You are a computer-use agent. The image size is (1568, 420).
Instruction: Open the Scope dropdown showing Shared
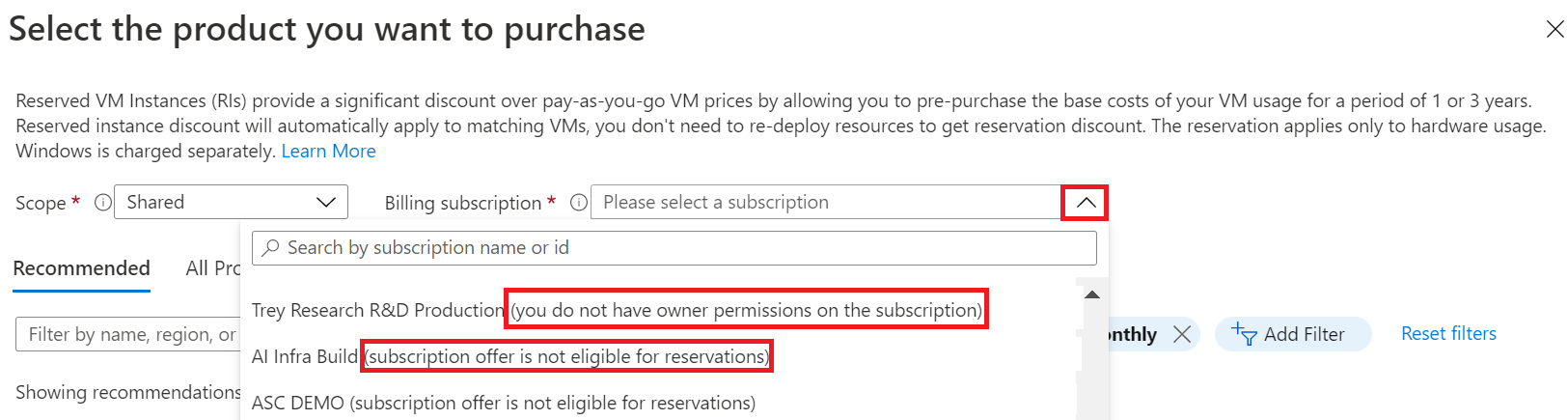point(231,202)
